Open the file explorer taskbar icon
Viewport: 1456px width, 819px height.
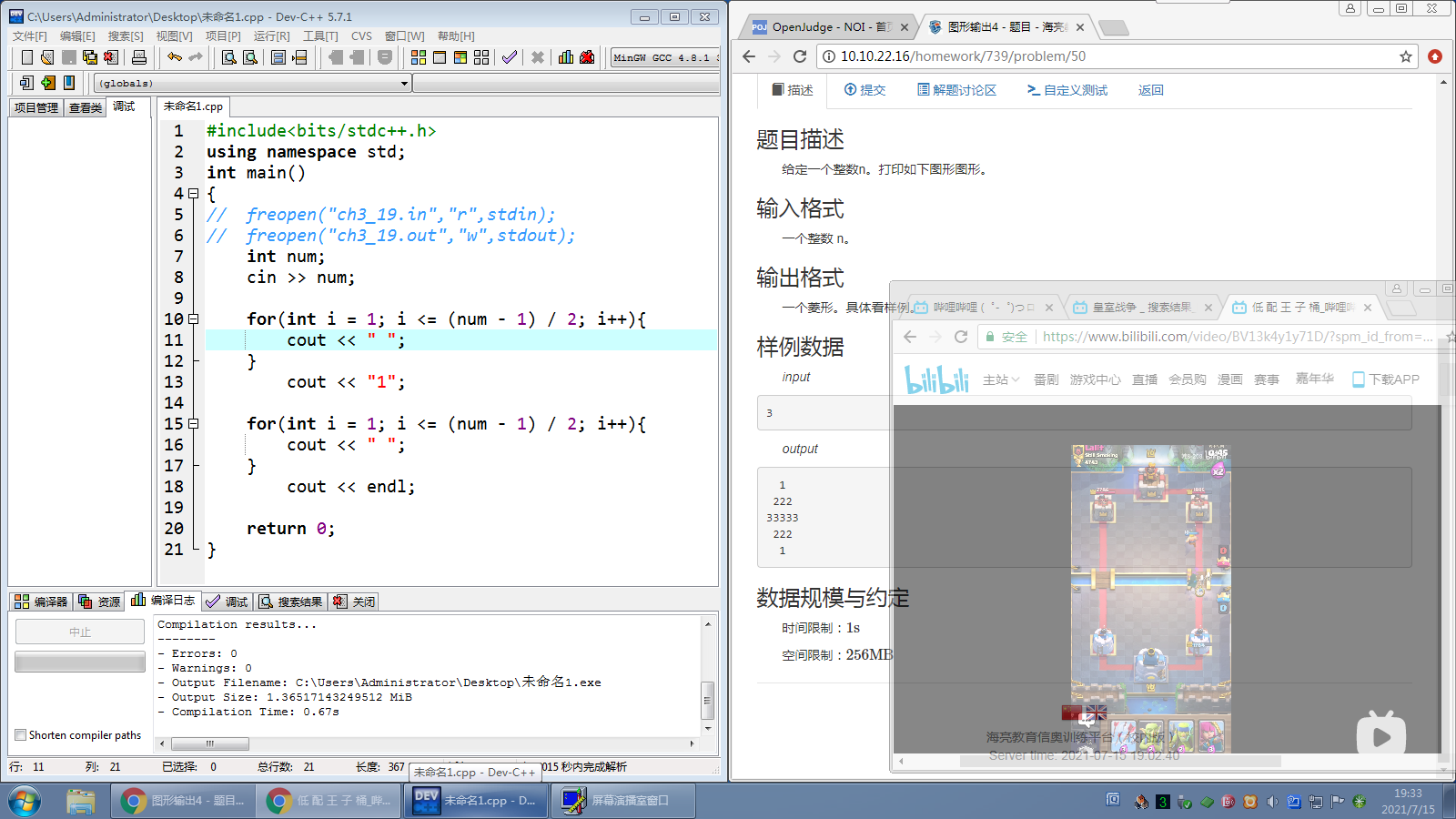(x=81, y=801)
